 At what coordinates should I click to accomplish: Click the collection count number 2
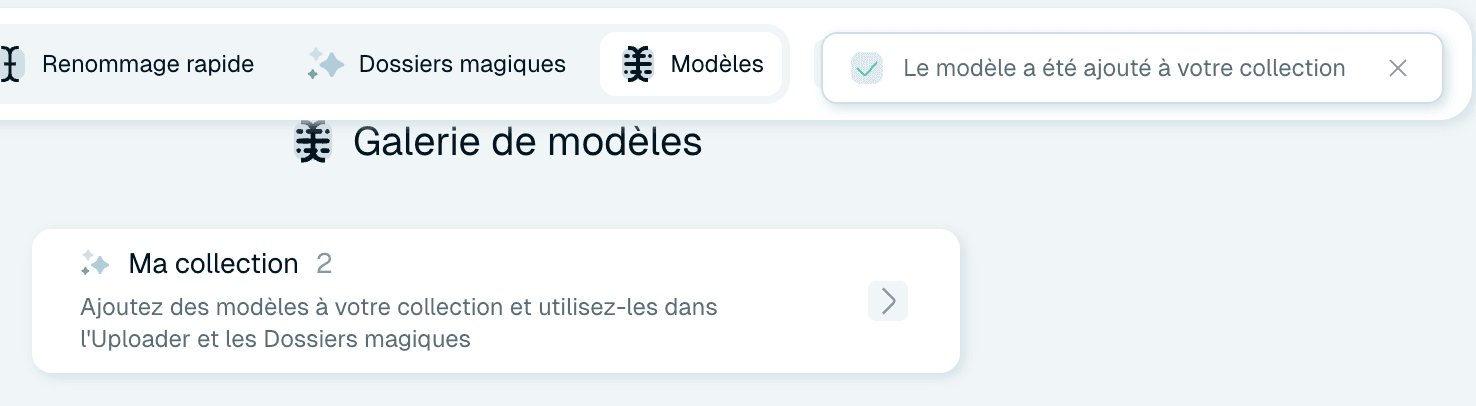pos(324,264)
